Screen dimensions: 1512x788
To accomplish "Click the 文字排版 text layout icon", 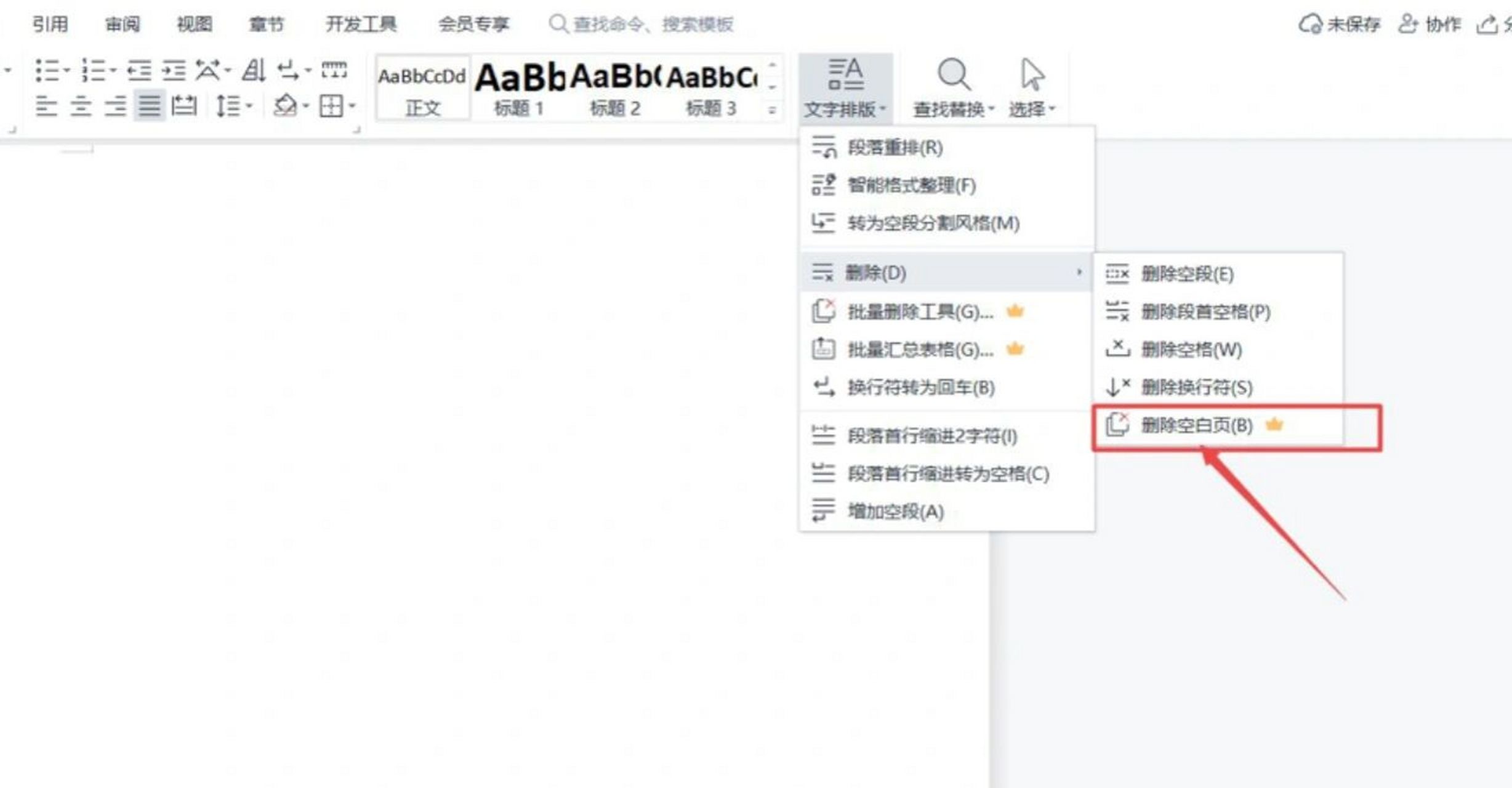I will point(843,74).
